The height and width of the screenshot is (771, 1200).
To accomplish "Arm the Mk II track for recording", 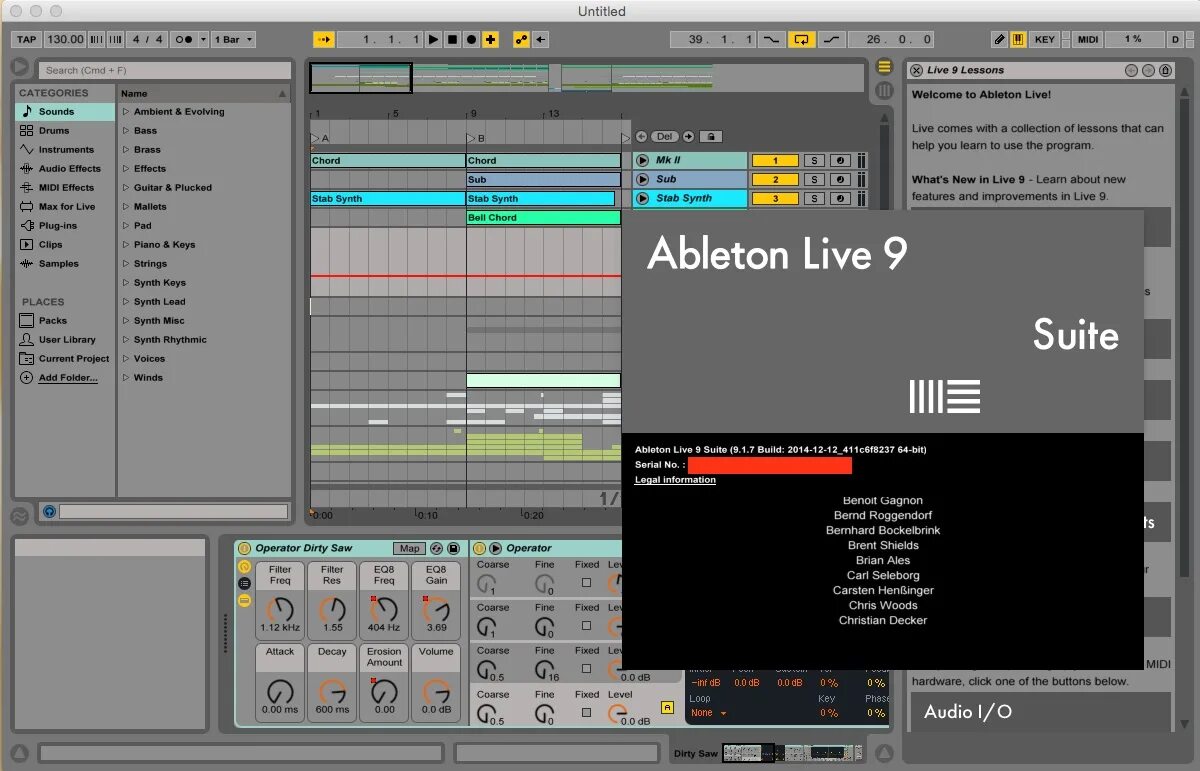I will (x=840, y=160).
